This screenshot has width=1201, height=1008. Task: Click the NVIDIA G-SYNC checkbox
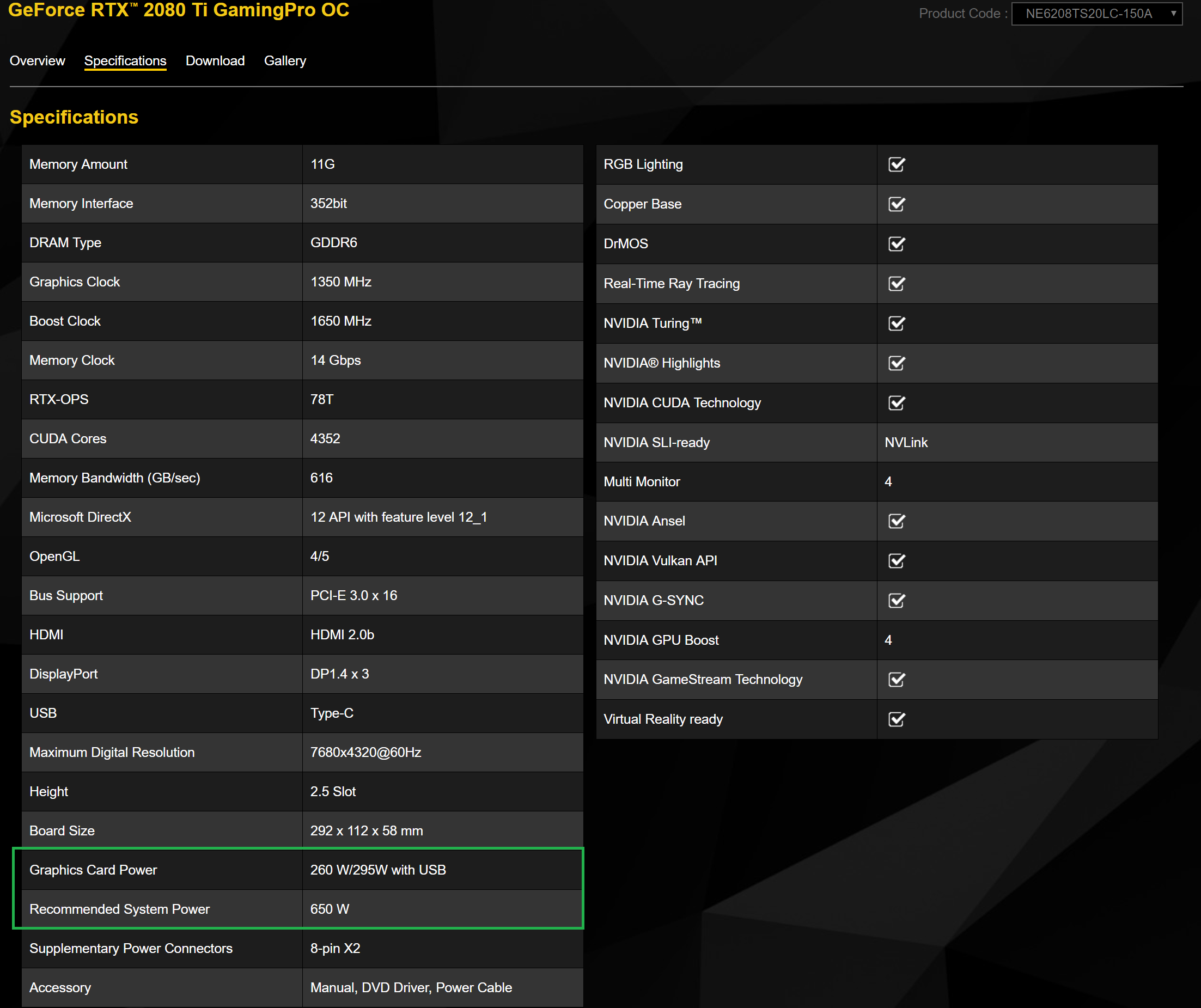(x=896, y=600)
